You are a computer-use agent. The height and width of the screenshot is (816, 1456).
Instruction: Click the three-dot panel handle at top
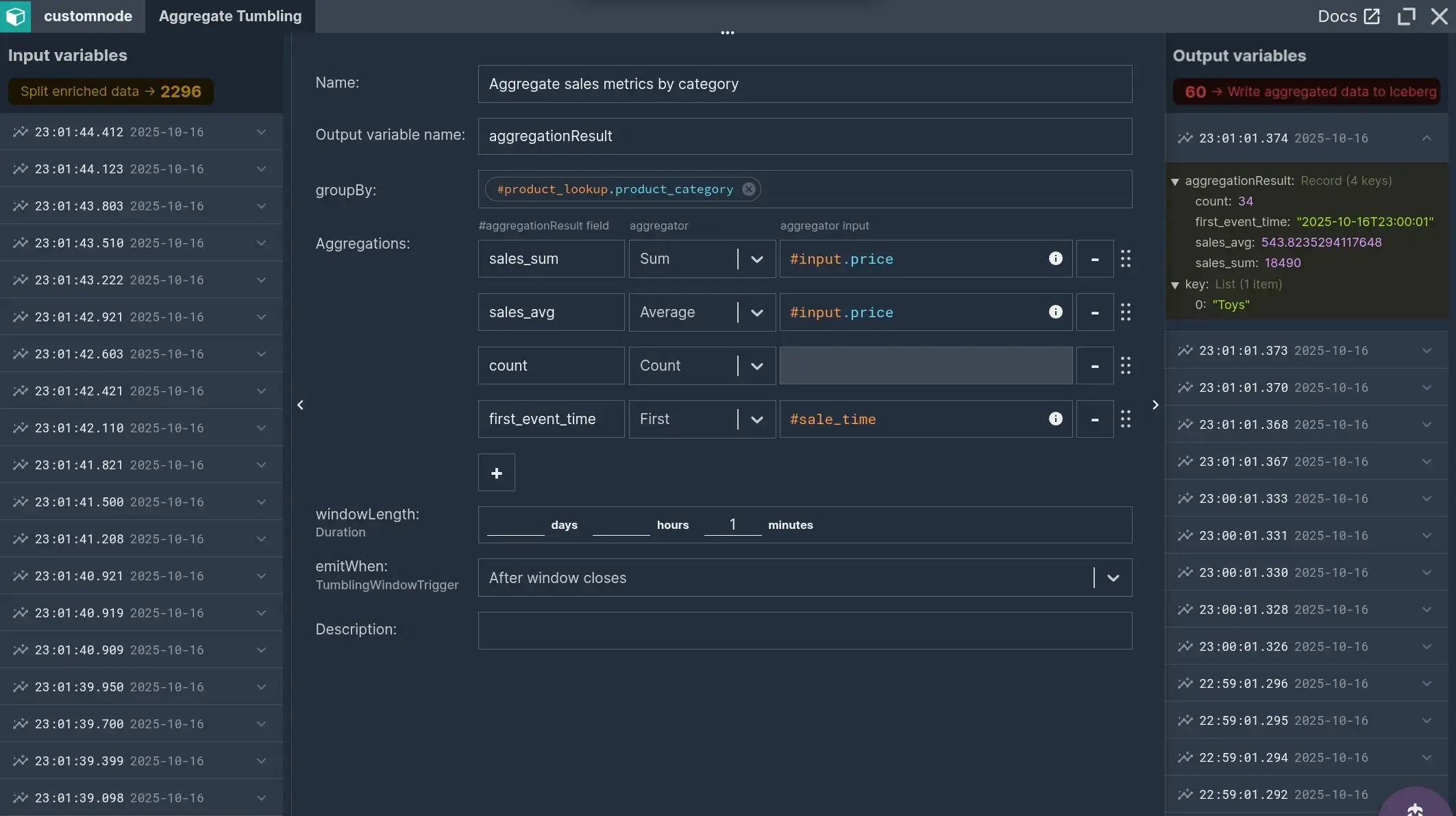pos(728,32)
